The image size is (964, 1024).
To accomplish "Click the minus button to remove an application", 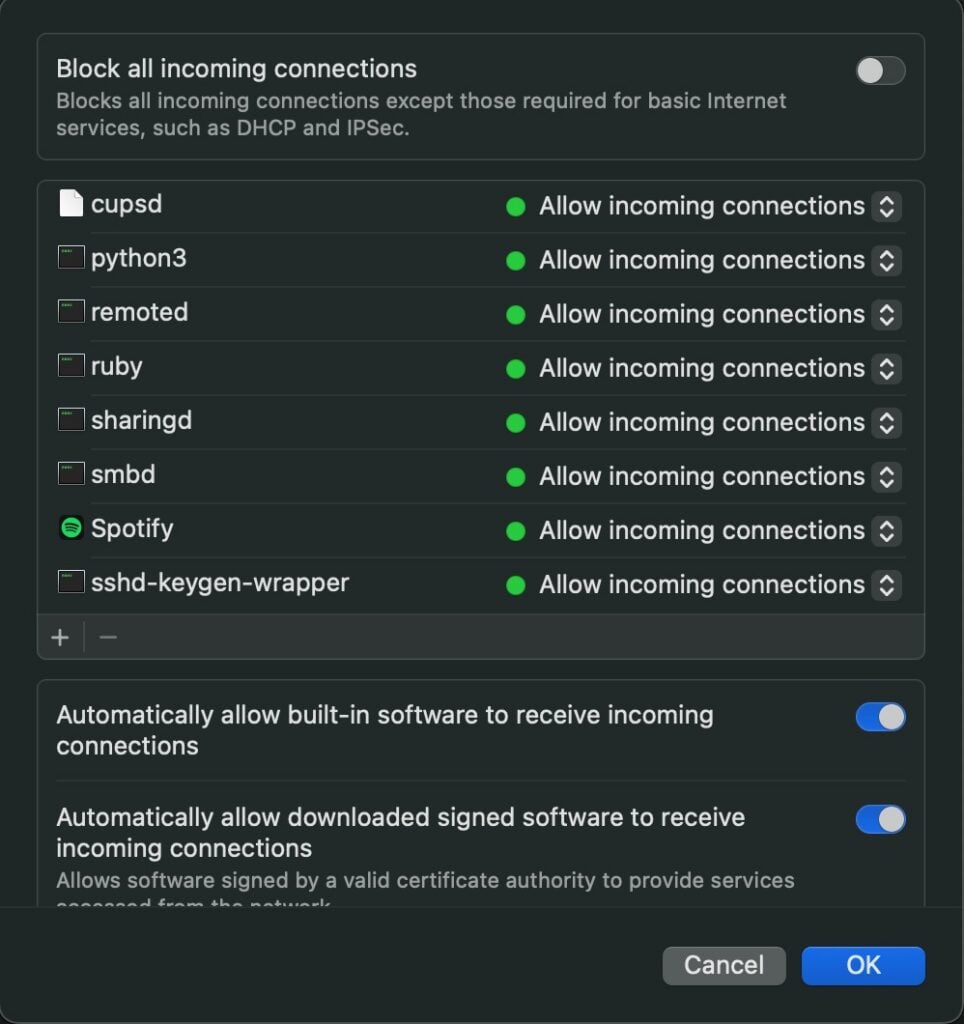I will tap(107, 636).
